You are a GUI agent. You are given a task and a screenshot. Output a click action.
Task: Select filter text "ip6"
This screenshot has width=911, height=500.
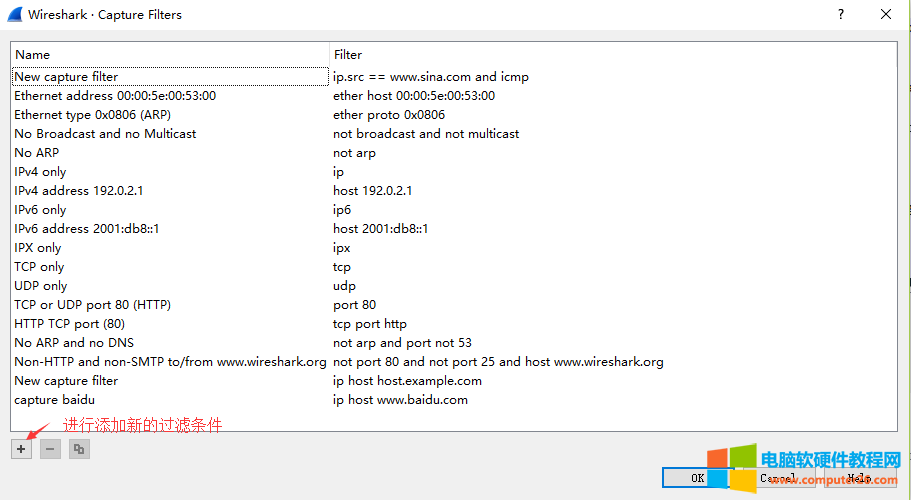pos(342,210)
